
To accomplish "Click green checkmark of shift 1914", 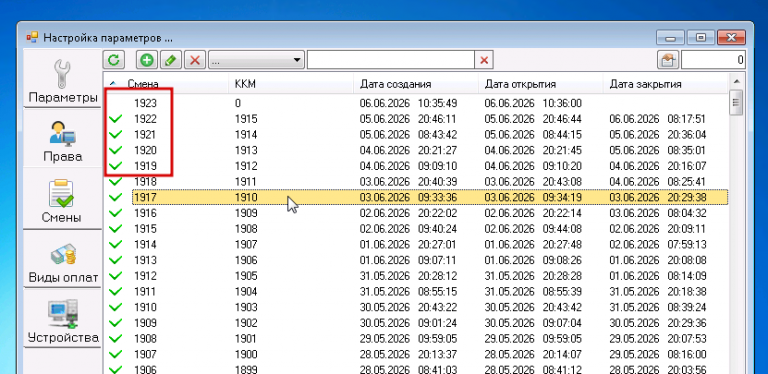I will point(116,244).
